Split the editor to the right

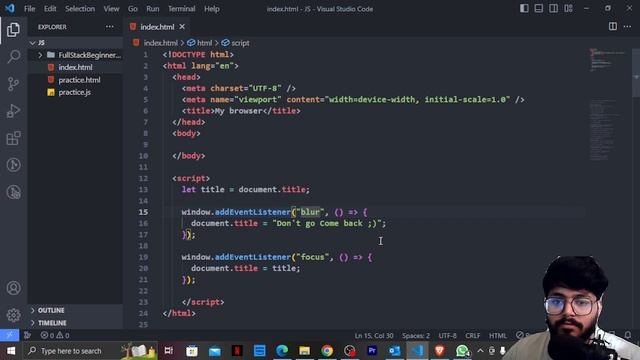tap(613, 27)
